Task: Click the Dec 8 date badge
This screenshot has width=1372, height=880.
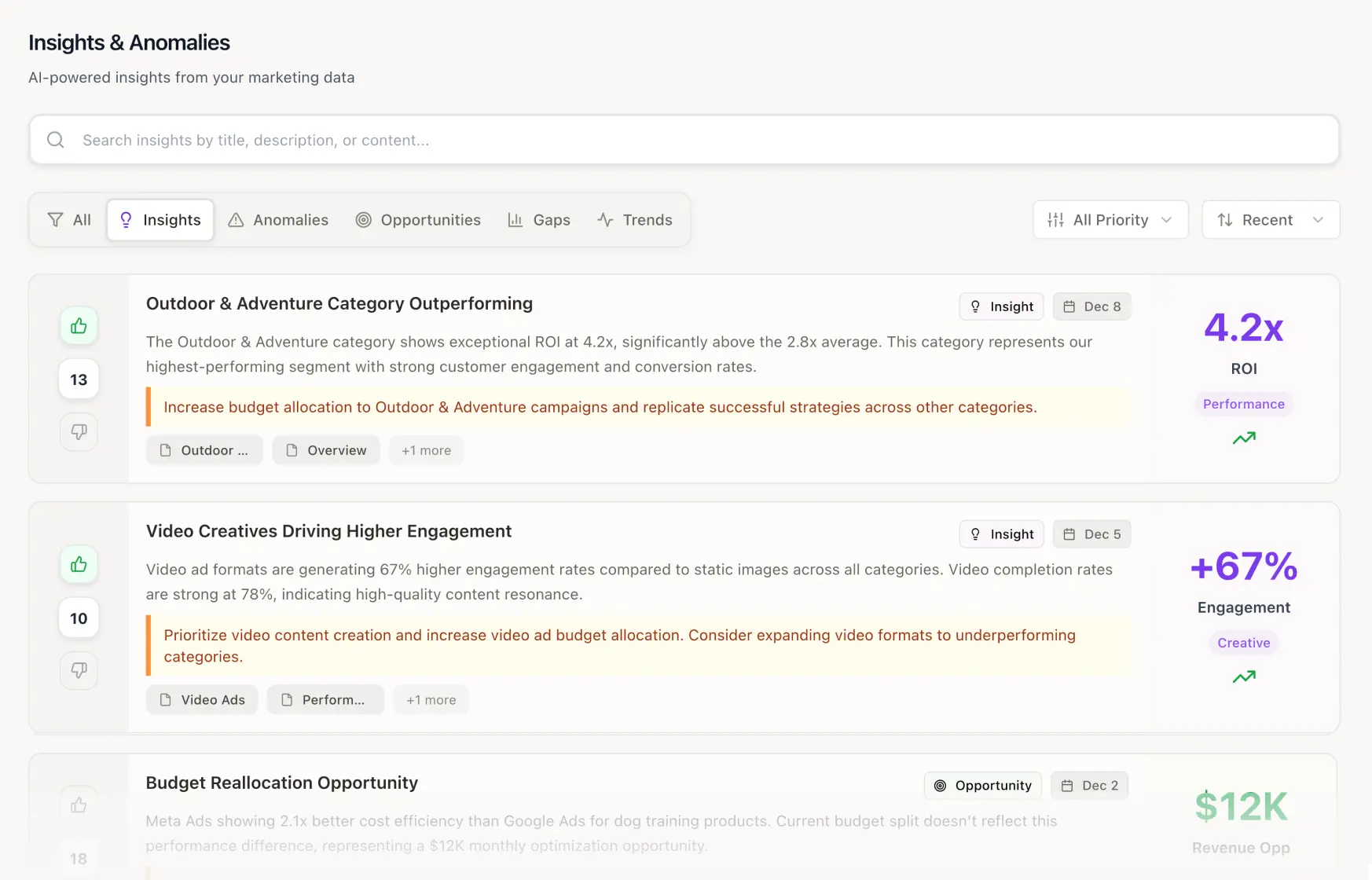Action: click(1091, 306)
